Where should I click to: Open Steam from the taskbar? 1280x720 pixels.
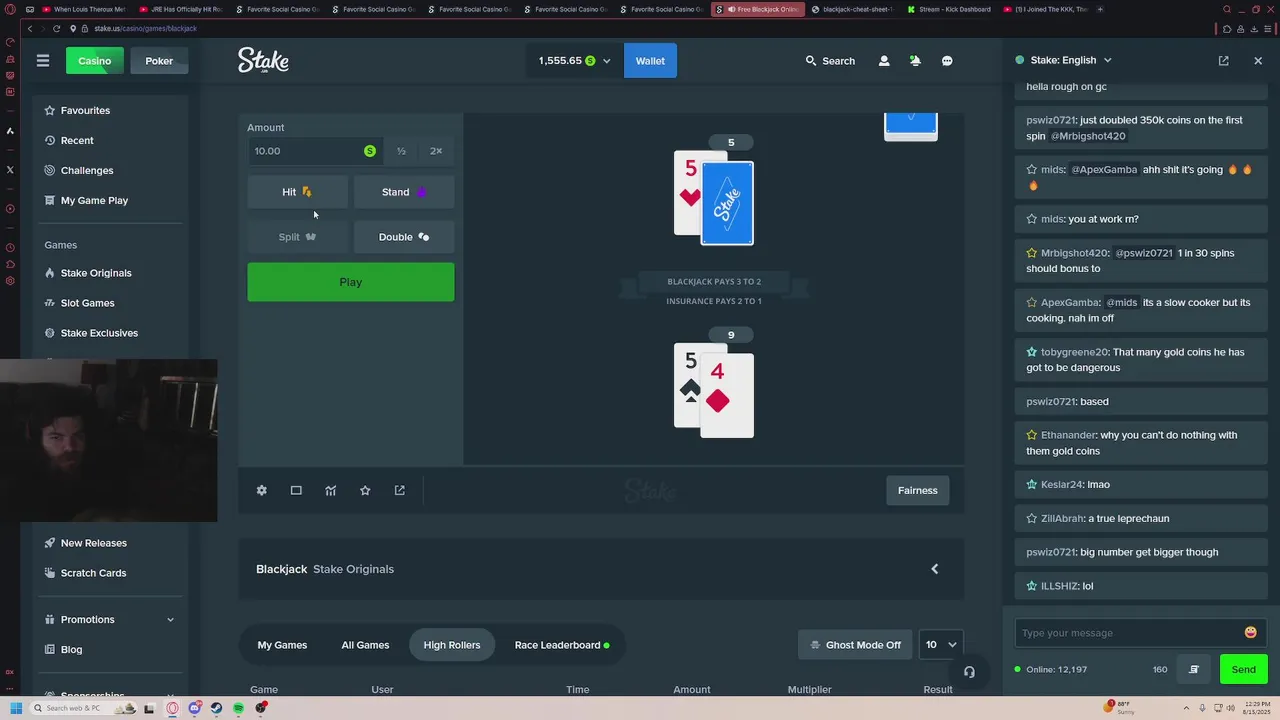coord(216,708)
